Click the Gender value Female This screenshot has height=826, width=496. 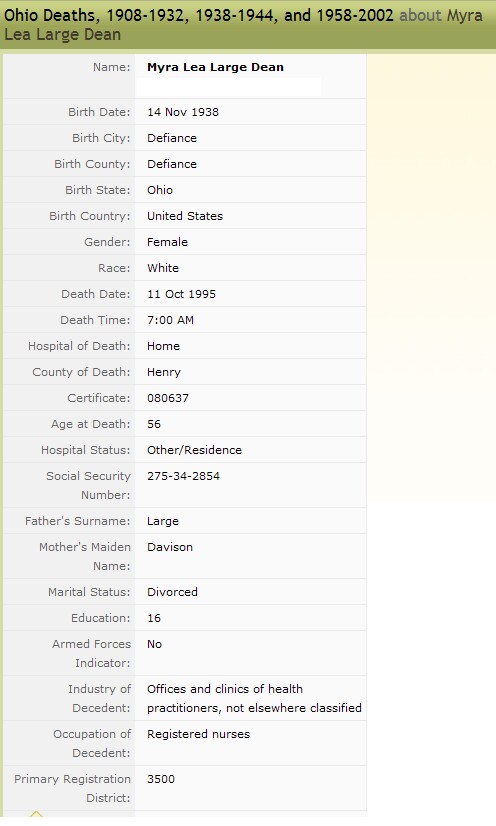[167, 242]
